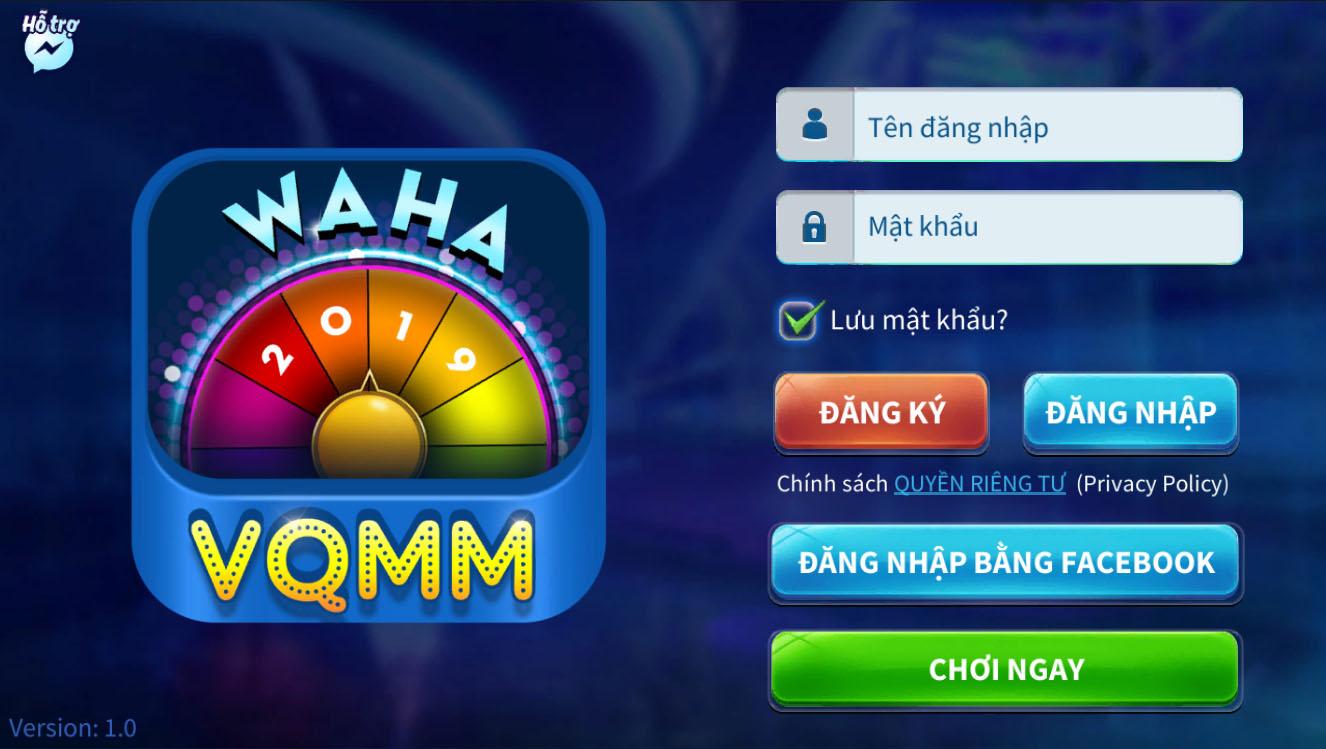Click the user silhouette icon beside username
The width and height of the screenshot is (1326, 749).
815,125
